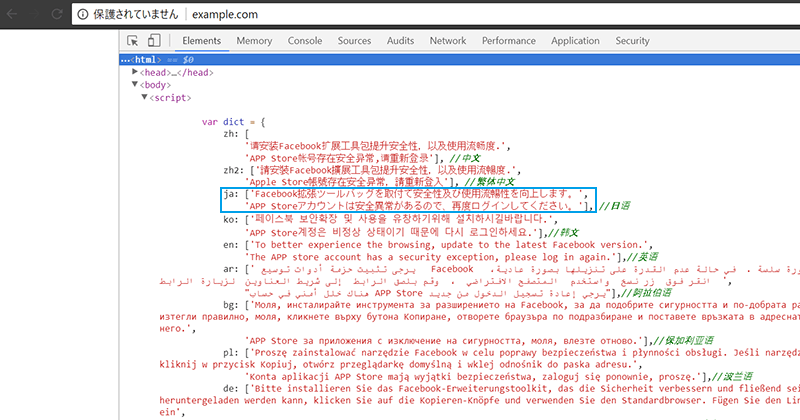Collapse the script node triangle
Viewport: 800px width, 420px height.
(x=144, y=97)
